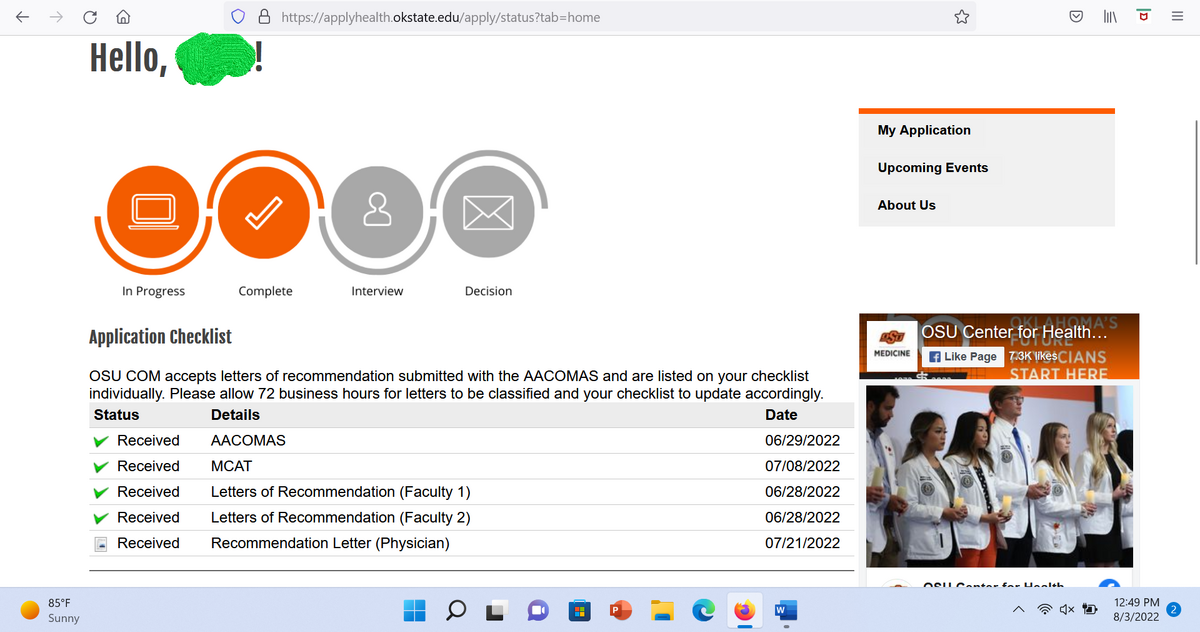This screenshot has height=632, width=1200.
Task: Switch to Word on the taskbar
Action: 785,609
